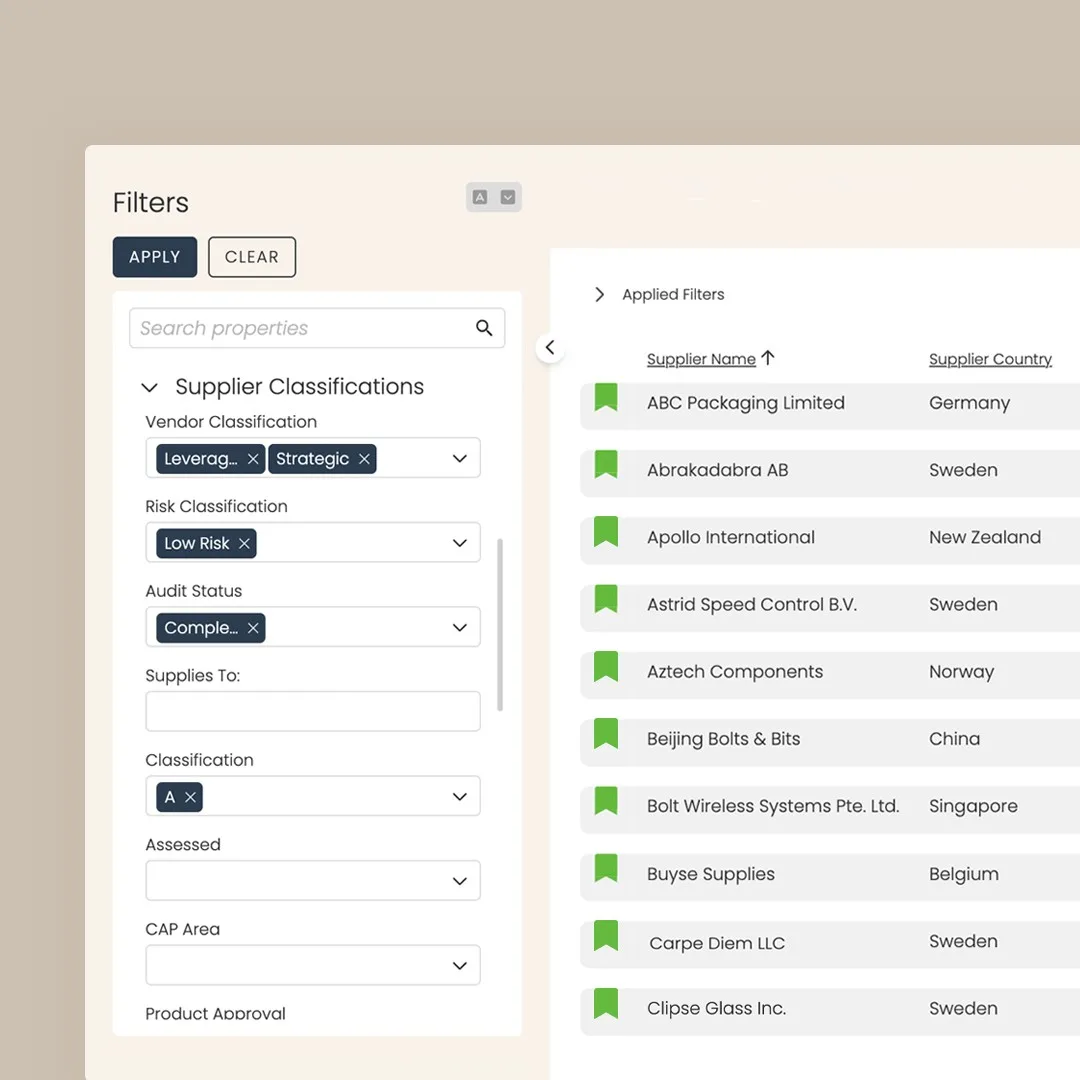Screen dimensions: 1080x1080
Task: Click the Search properties input field
Action: click(x=317, y=328)
